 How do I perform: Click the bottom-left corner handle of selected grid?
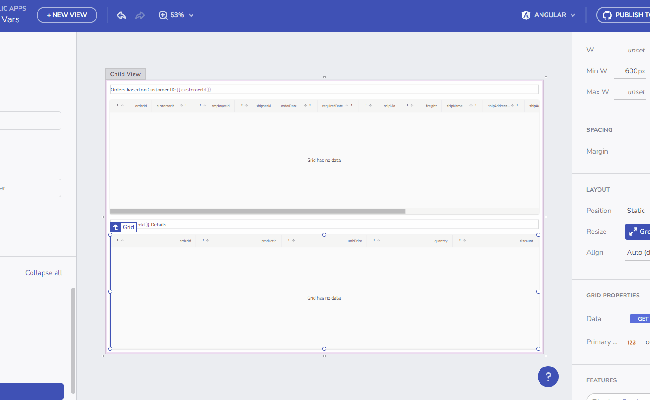(110, 349)
